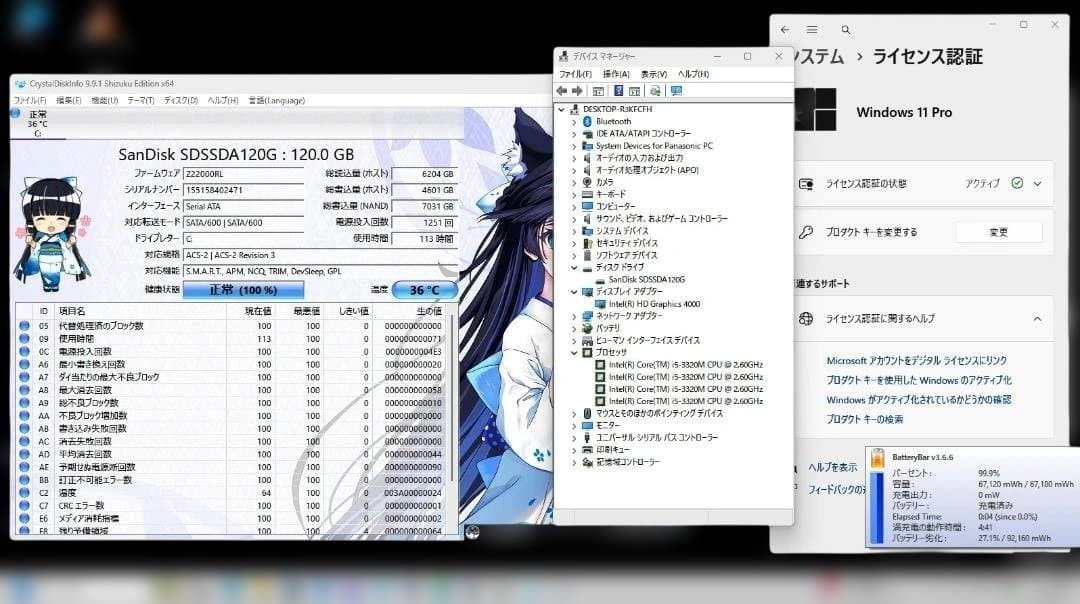Click the ファームウェア value field Z22000RL
The width and height of the screenshot is (1080, 604).
pos(243,174)
